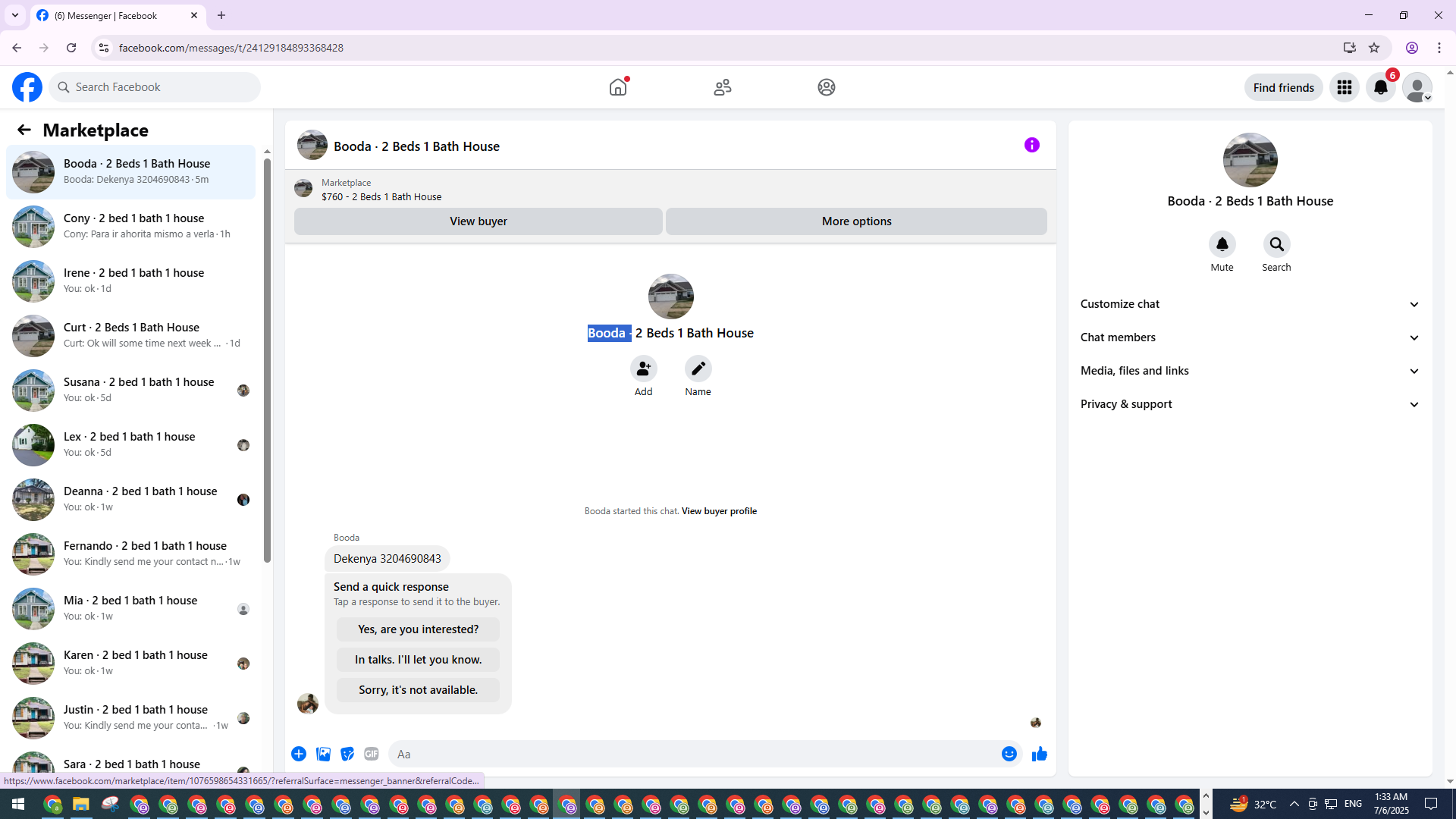Click the View buyer button
The image size is (1456, 819).
(478, 221)
